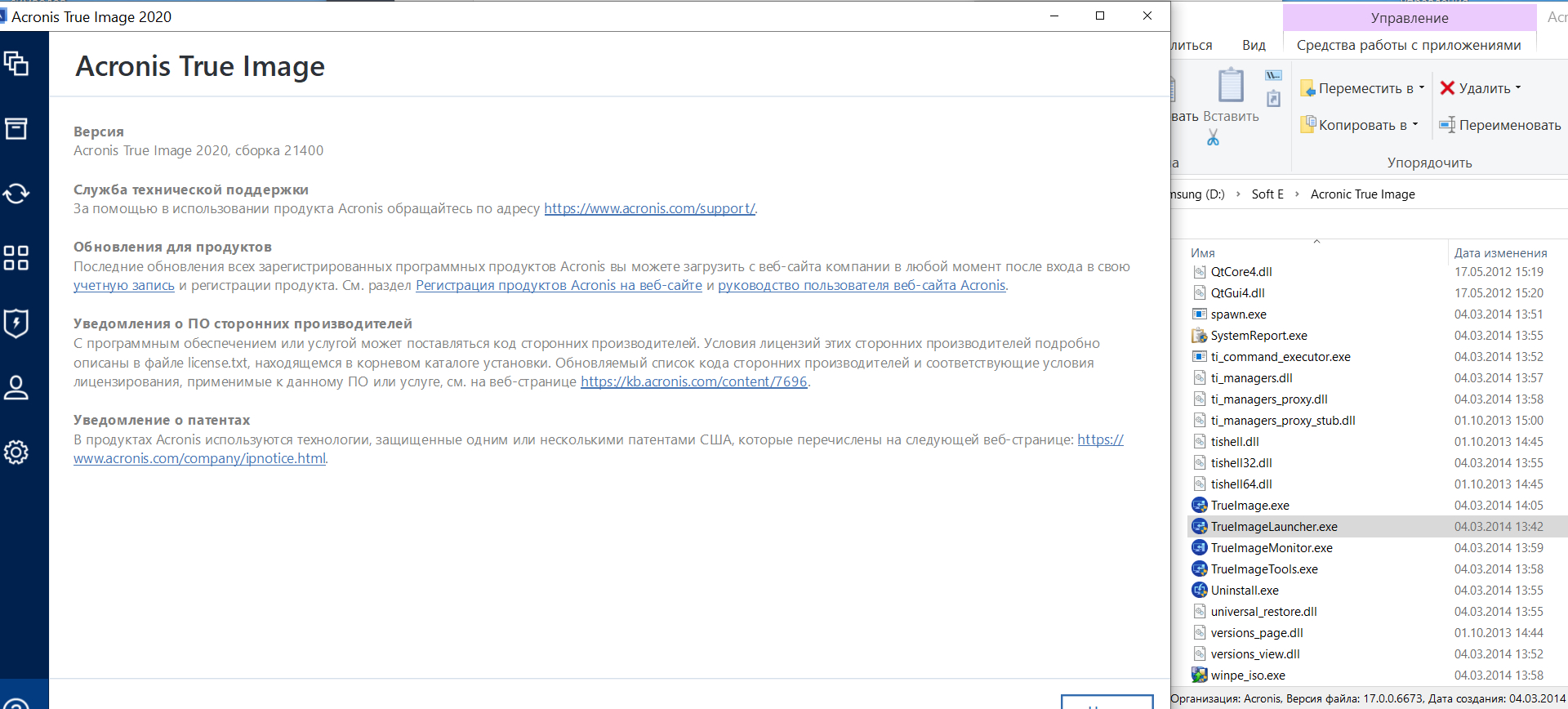This screenshot has width=1568, height=709.
Task: Sort files by the 'Имя' column header
Action: pyautogui.click(x=1202, y=253)
